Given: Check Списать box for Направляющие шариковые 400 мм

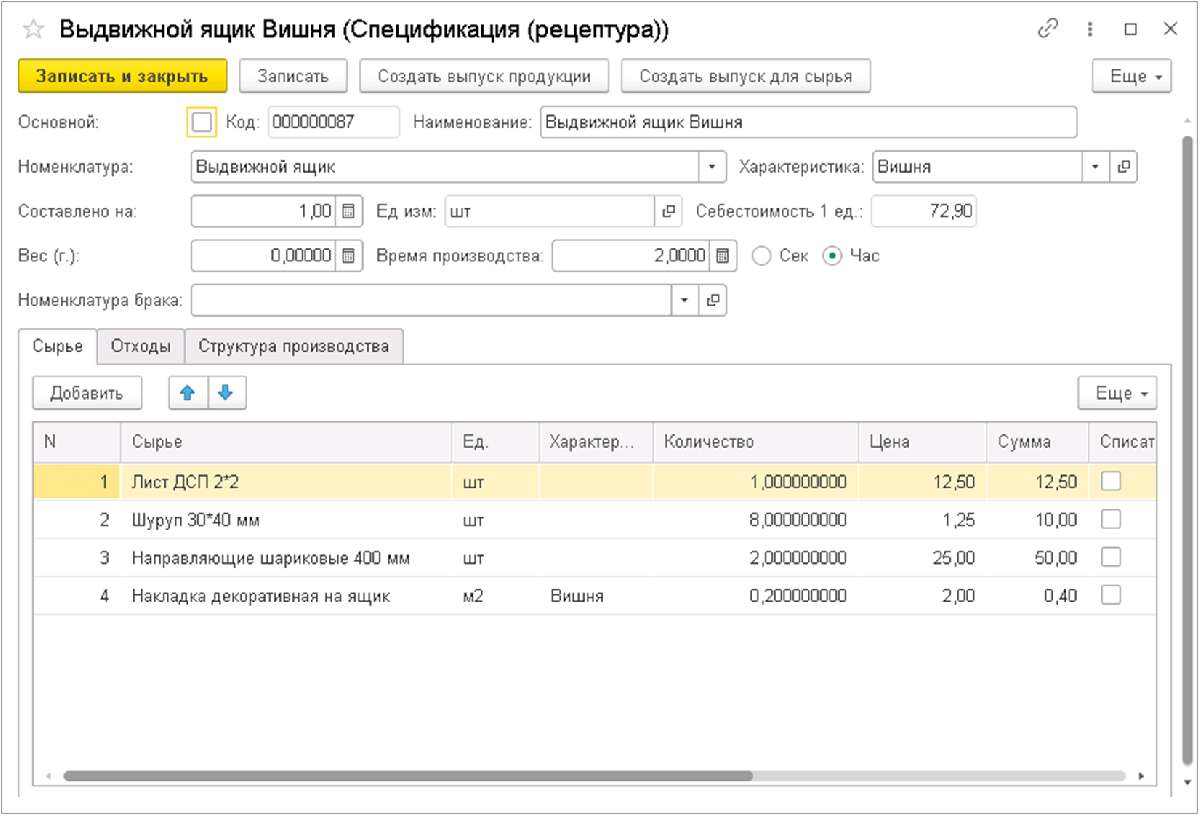Looking at the screenshot, I should pyautogui.click(x=1111, y=557).
